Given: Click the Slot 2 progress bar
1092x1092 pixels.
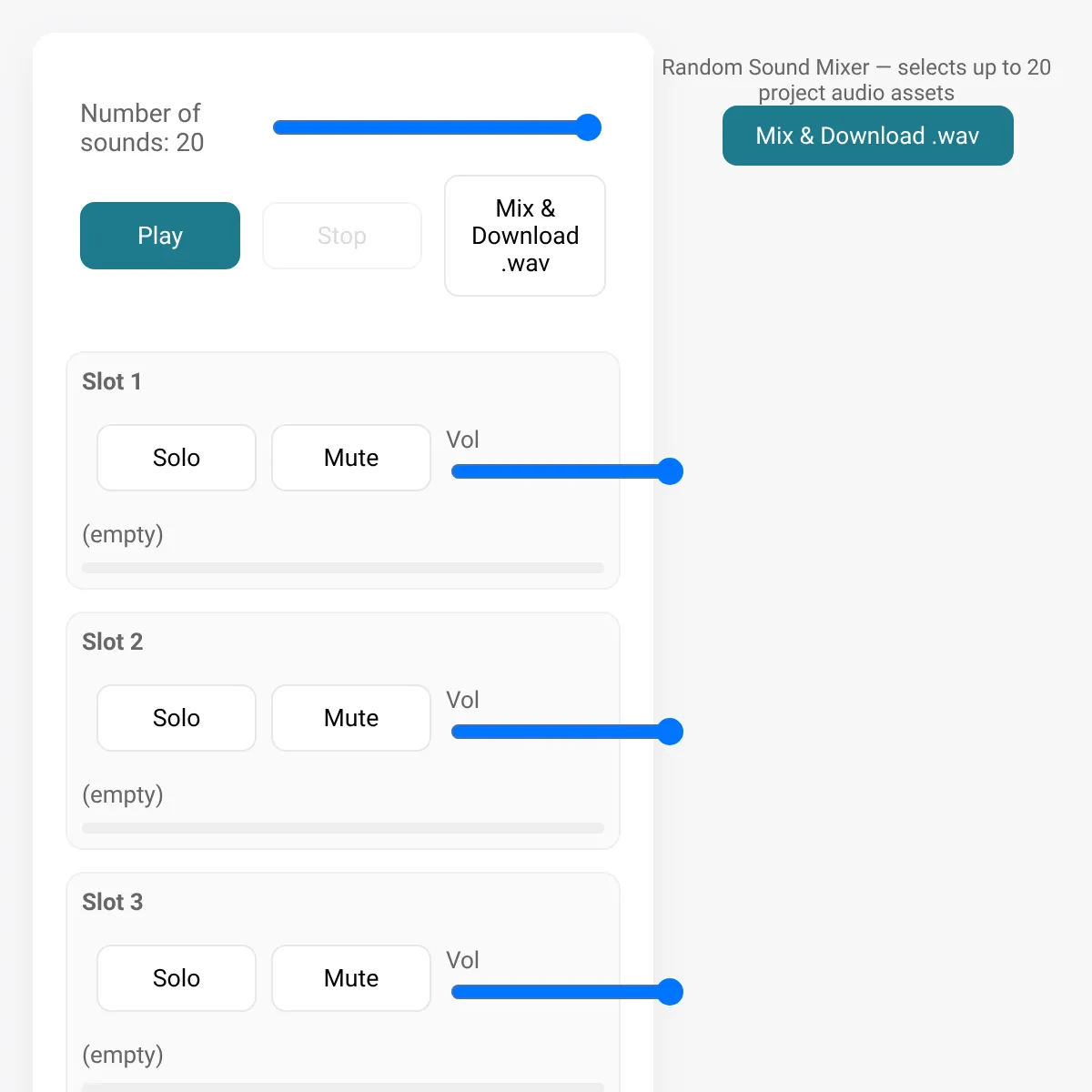Looking at the screenshot, I should tap(343, 828).
